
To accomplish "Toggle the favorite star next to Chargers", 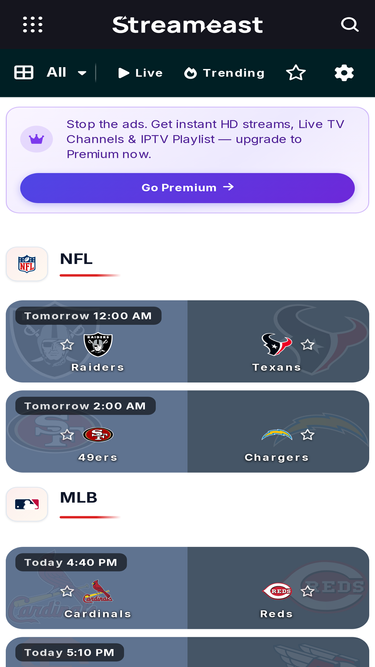I will 307,435.
